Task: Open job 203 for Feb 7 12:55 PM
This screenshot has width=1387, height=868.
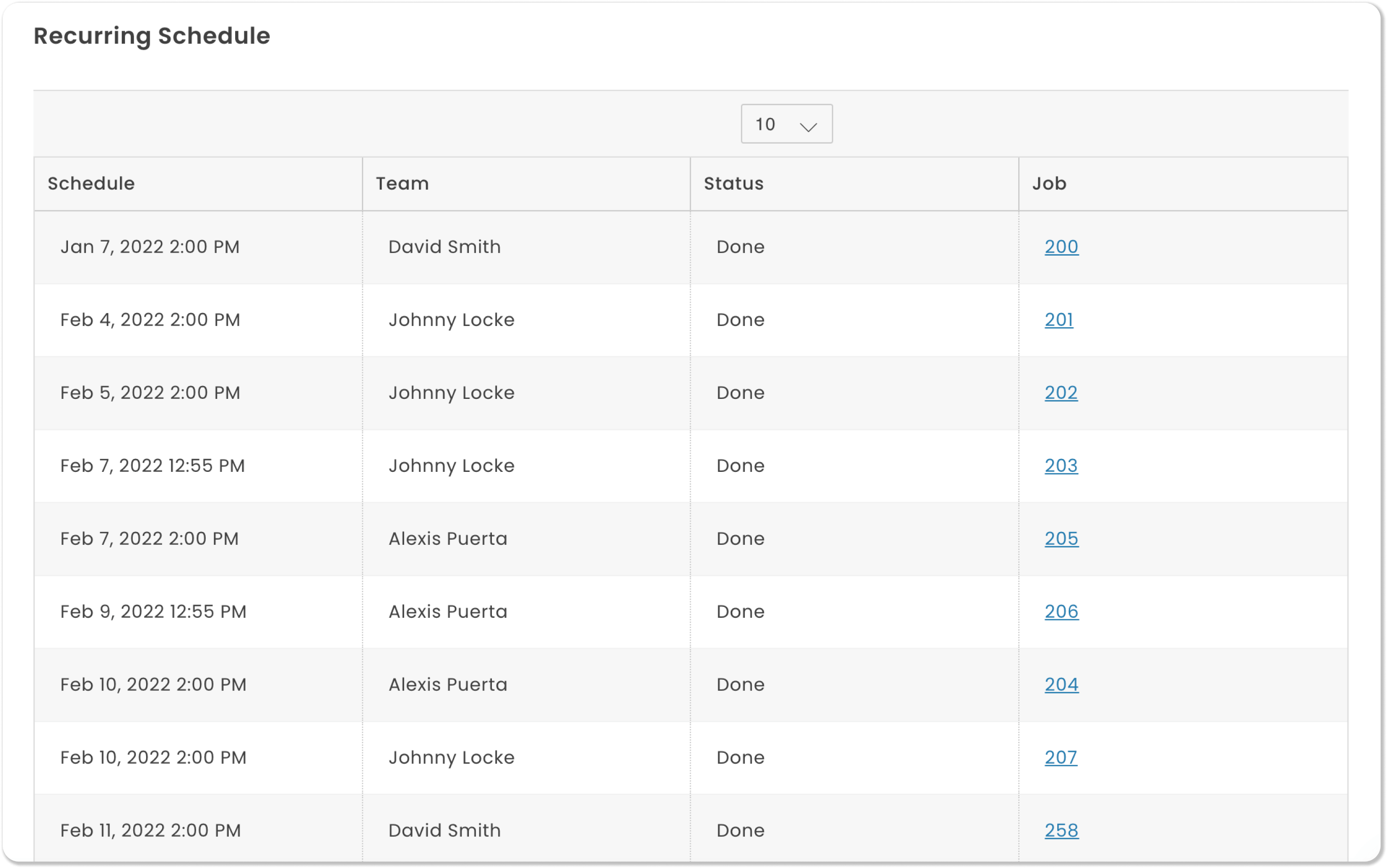Action: point(1061,465)
